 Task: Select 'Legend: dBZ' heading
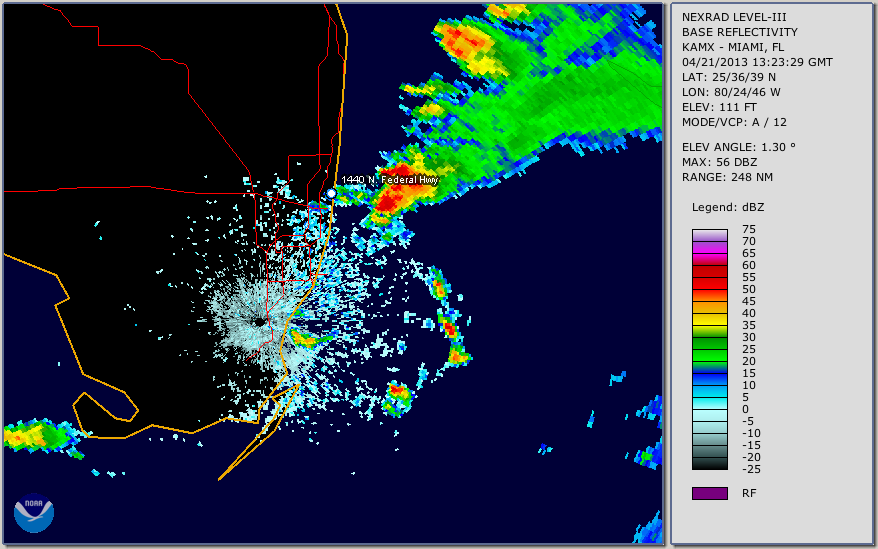(728, 207)
